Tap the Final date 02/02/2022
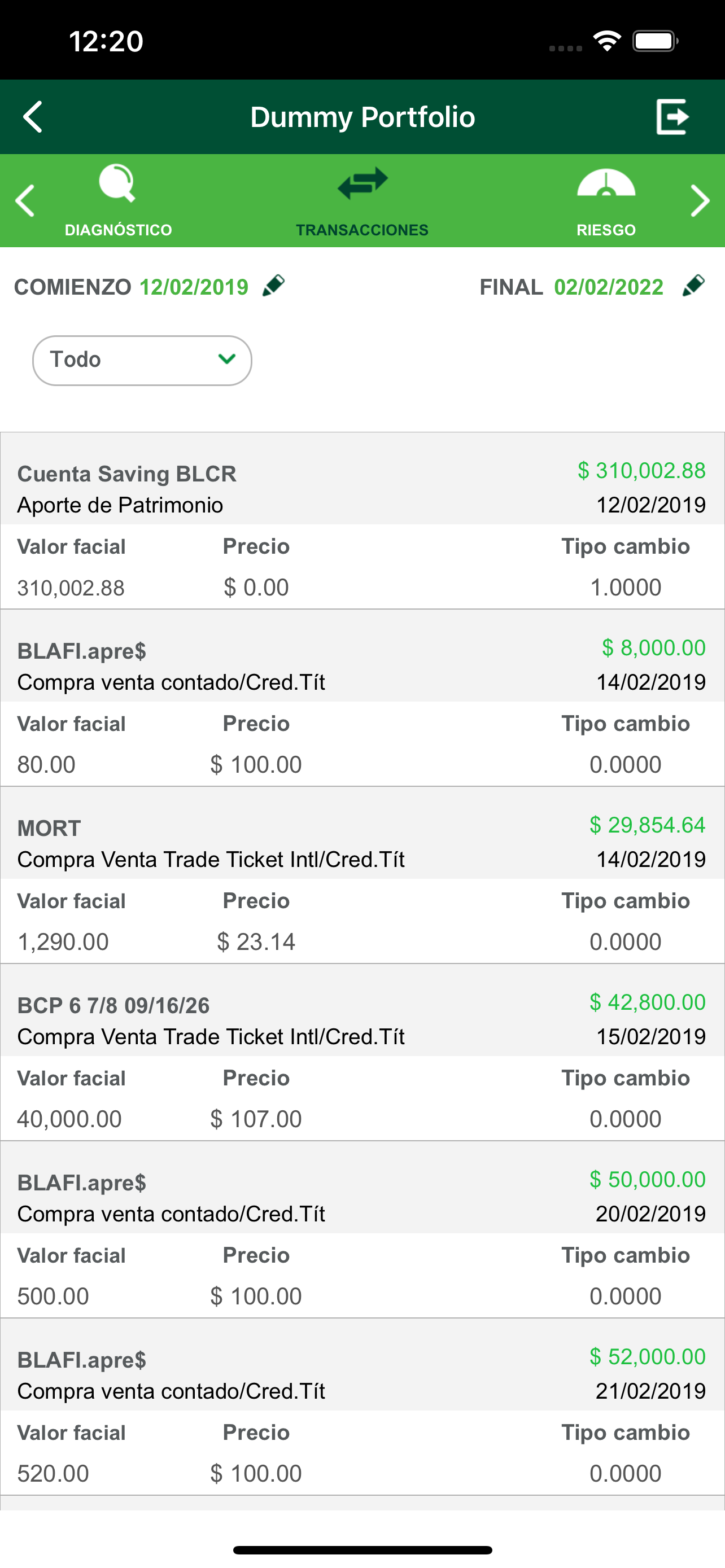The width and height of the screenshot is (725, 1568). pyautogui.click(x=609, y=287)
